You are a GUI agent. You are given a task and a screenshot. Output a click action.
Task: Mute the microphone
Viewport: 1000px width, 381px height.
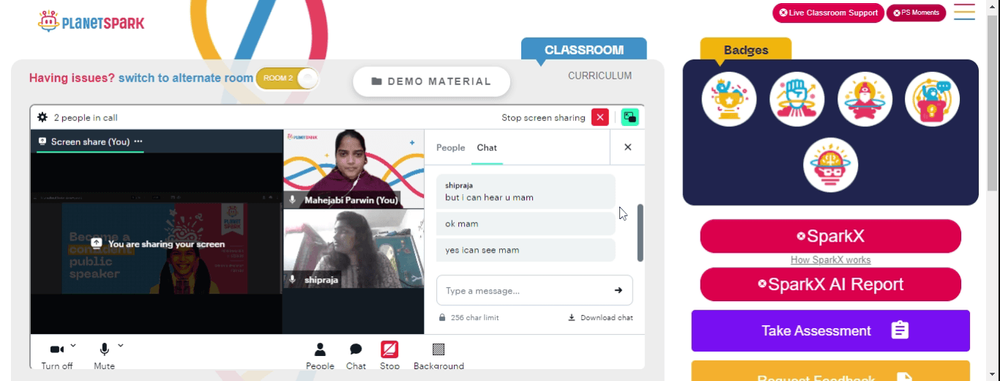(104, 356)
